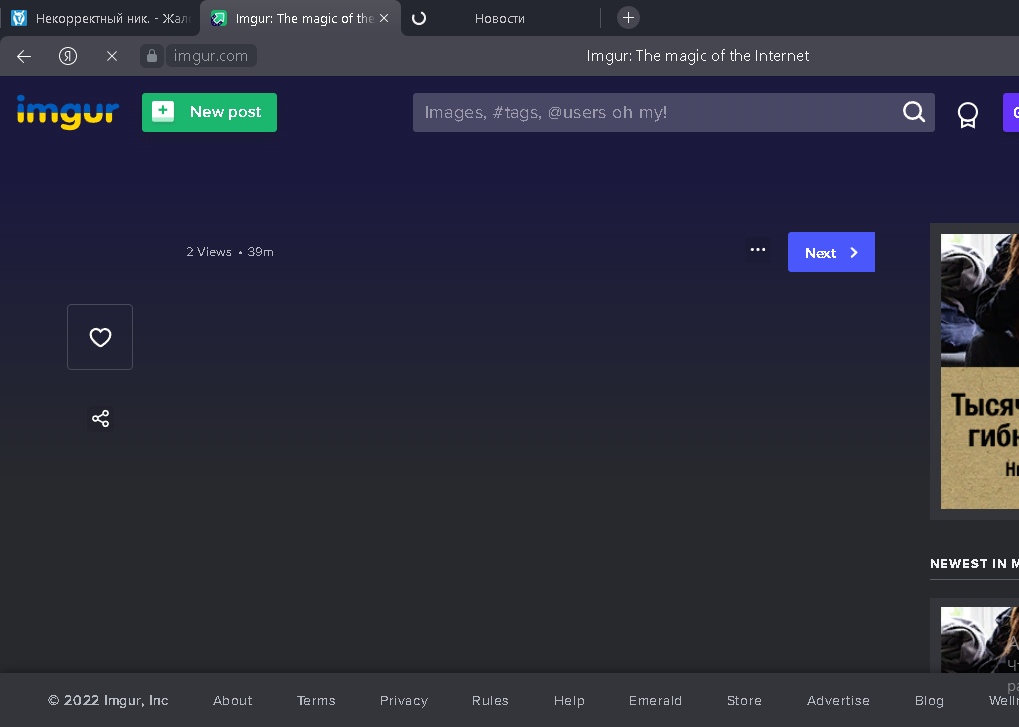Open the Emerald ribbon badge icon
Screen dimensions: 1019x727
click(x=967, y=114)
